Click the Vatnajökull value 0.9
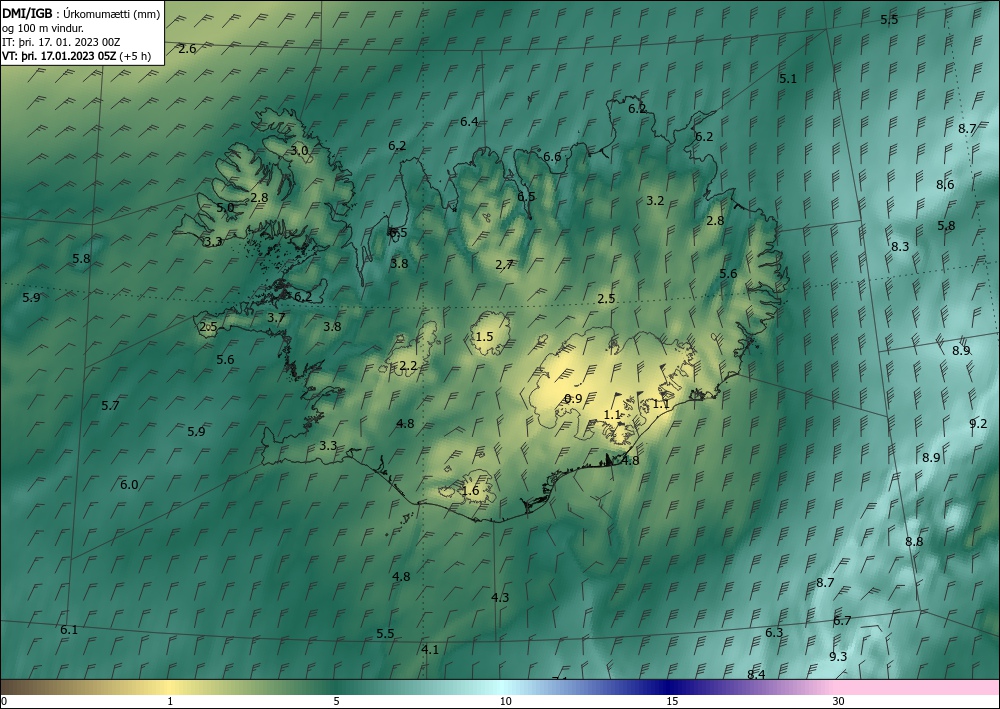This screenshot has width=1000, height=709. pyautogui.click(x=573, y=399)
